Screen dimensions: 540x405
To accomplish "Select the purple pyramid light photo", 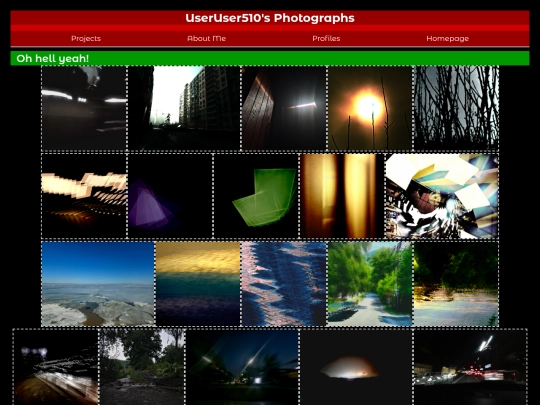I will 170,196.
